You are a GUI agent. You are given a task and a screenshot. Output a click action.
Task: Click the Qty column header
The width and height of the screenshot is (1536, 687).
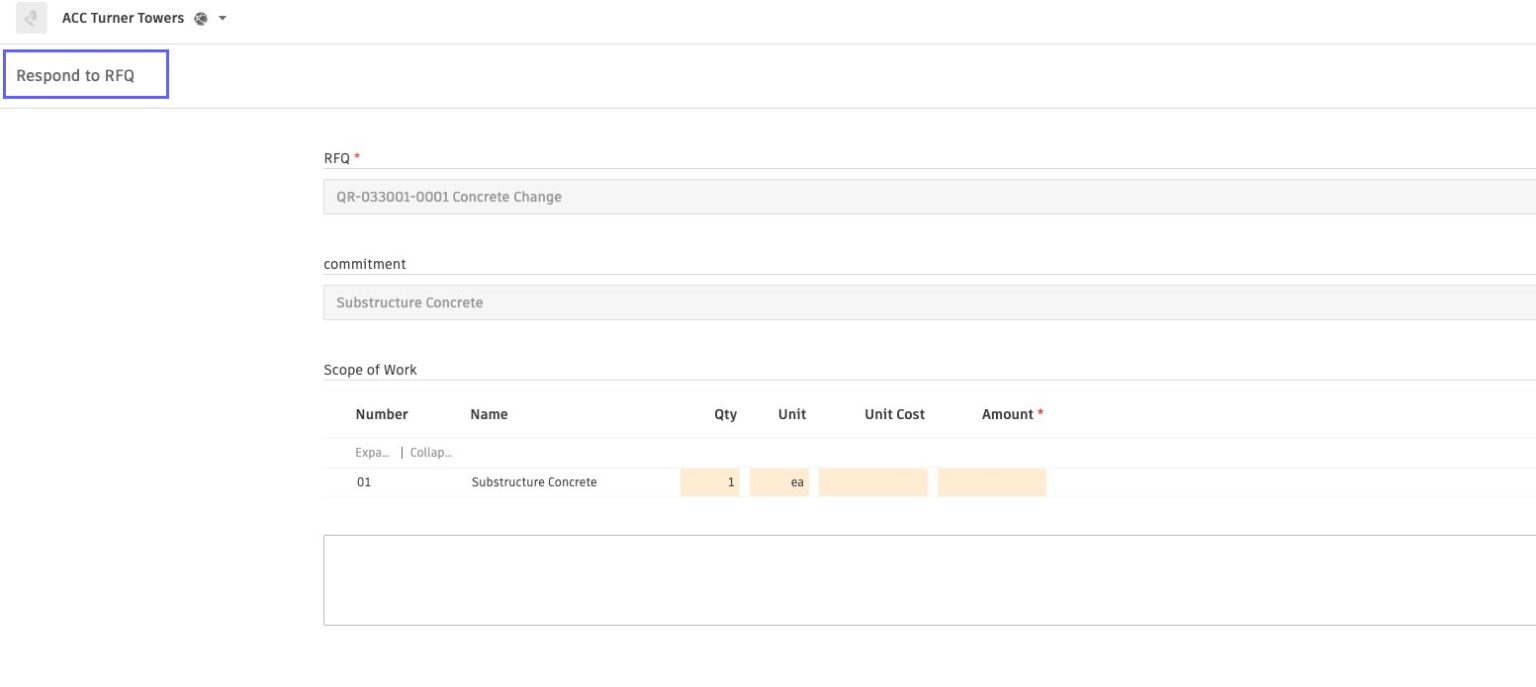tap(725, 414)
